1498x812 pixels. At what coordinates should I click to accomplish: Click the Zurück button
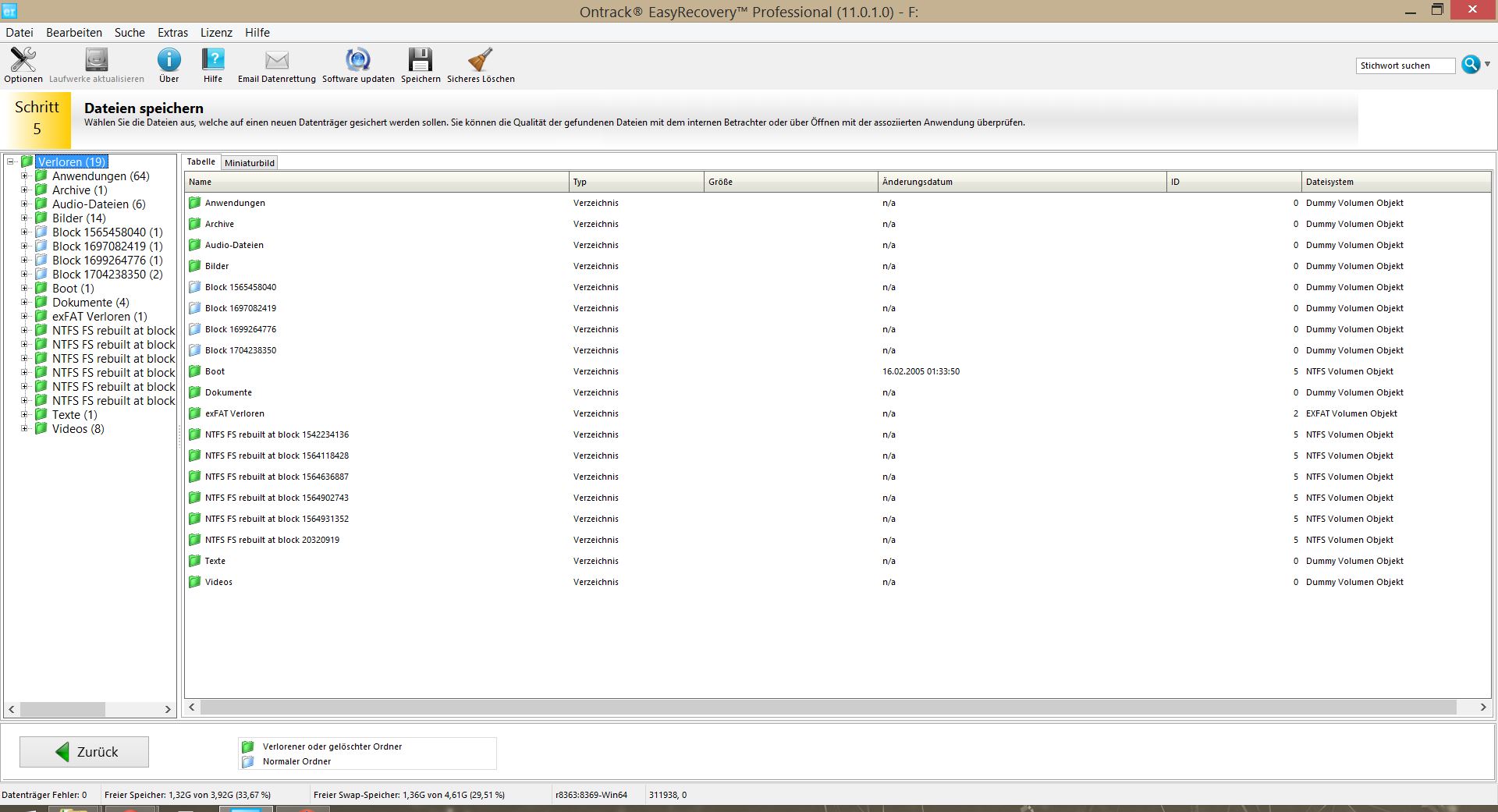[84, 752]
